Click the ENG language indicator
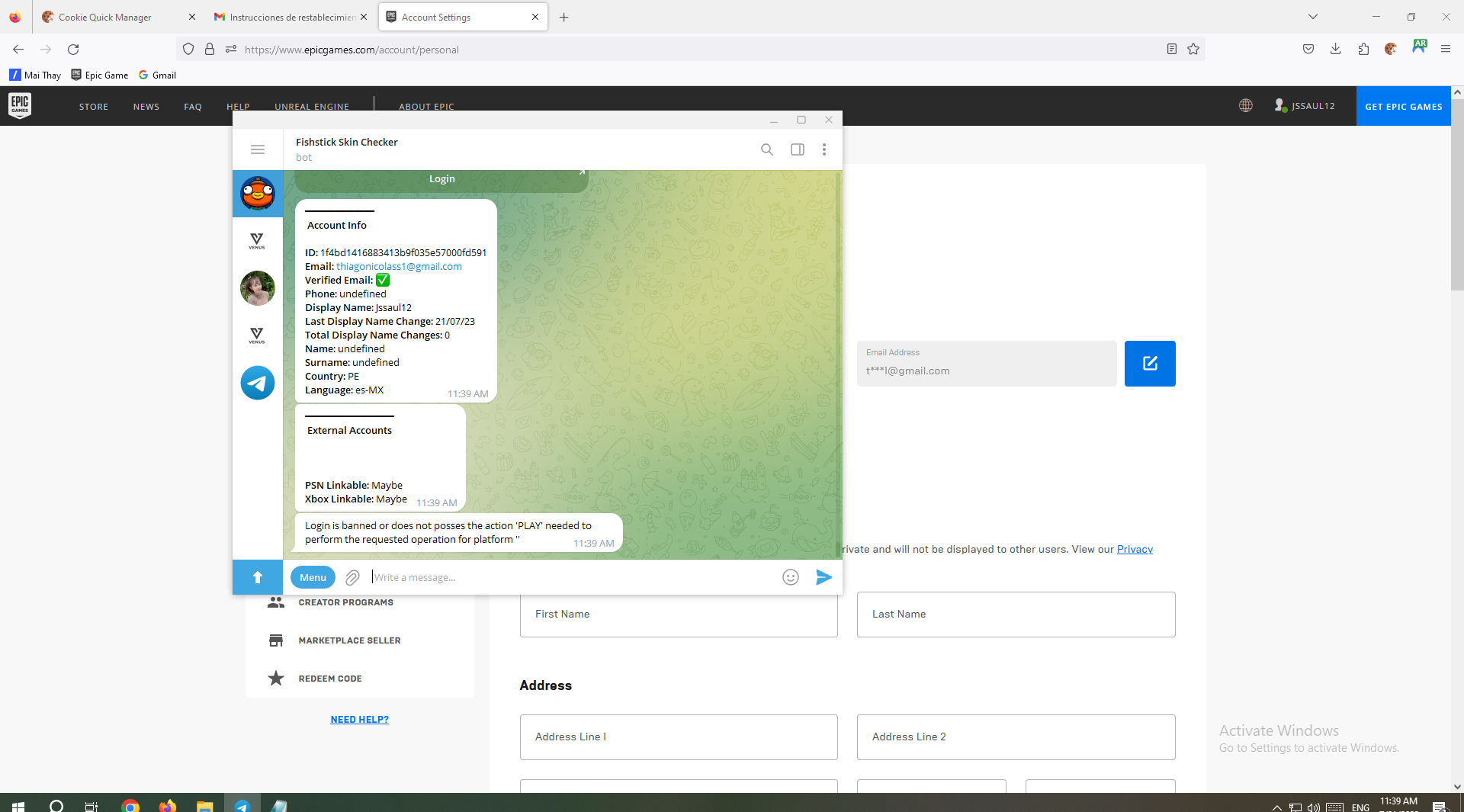The height and width of the screenshot is (812, 1464). 1360,807
